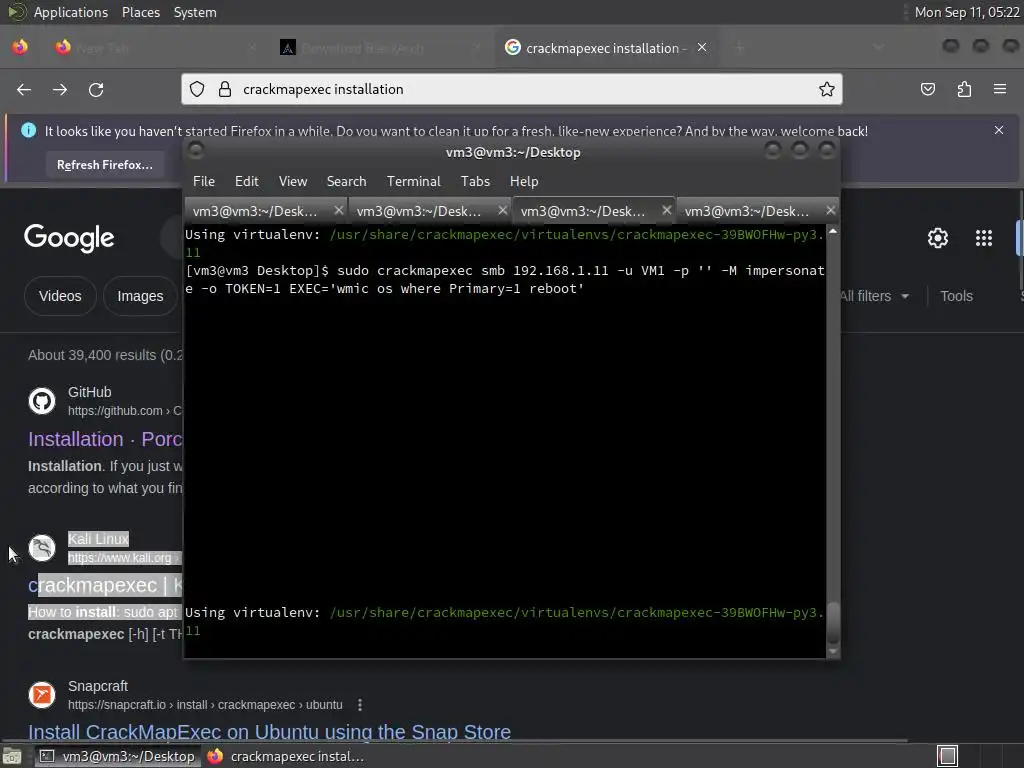Screen dimensions: 1024x768
Task: Open the Google apps grid icon
Action: 984,238
